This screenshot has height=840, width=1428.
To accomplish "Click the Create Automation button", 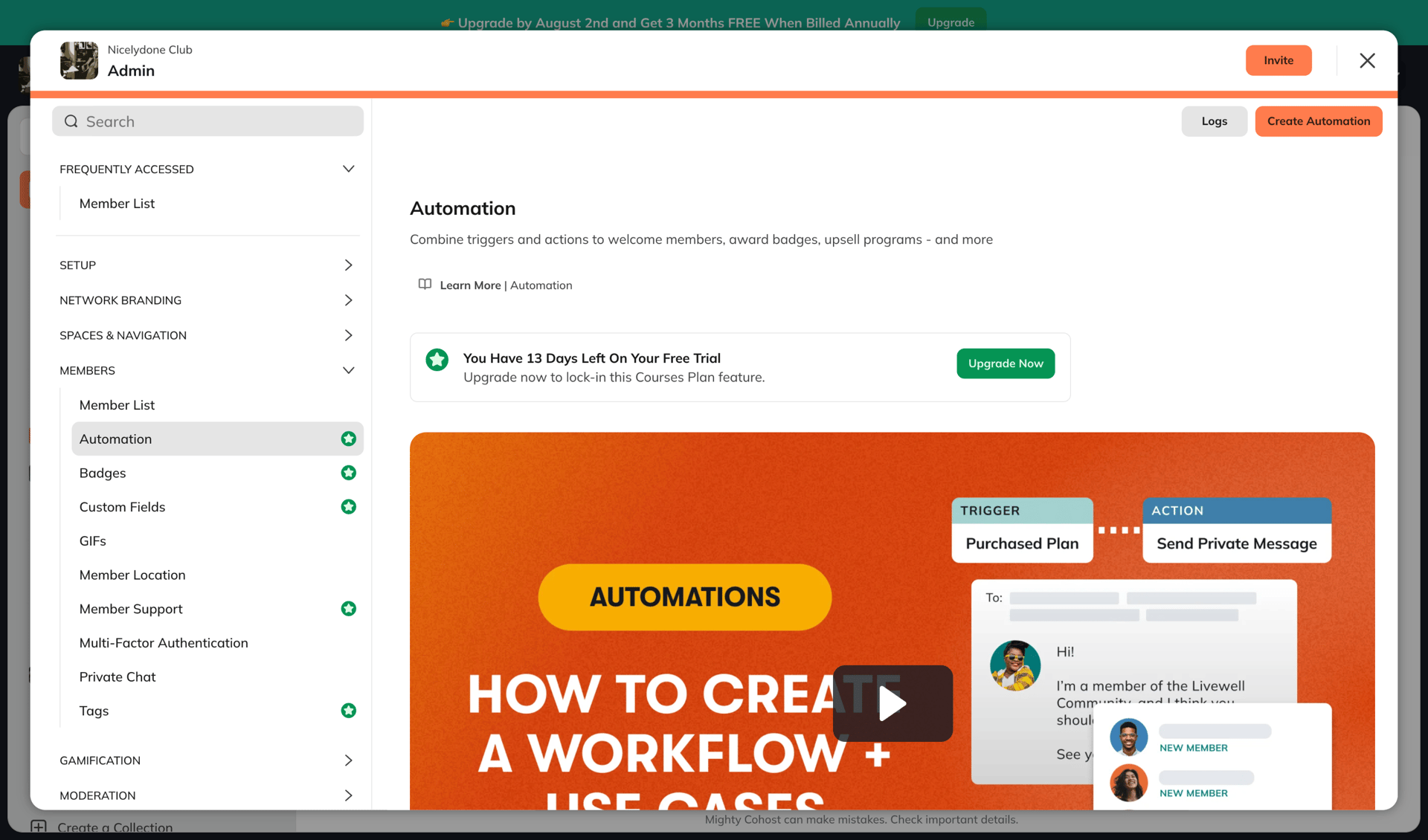I will point(1318,121).
